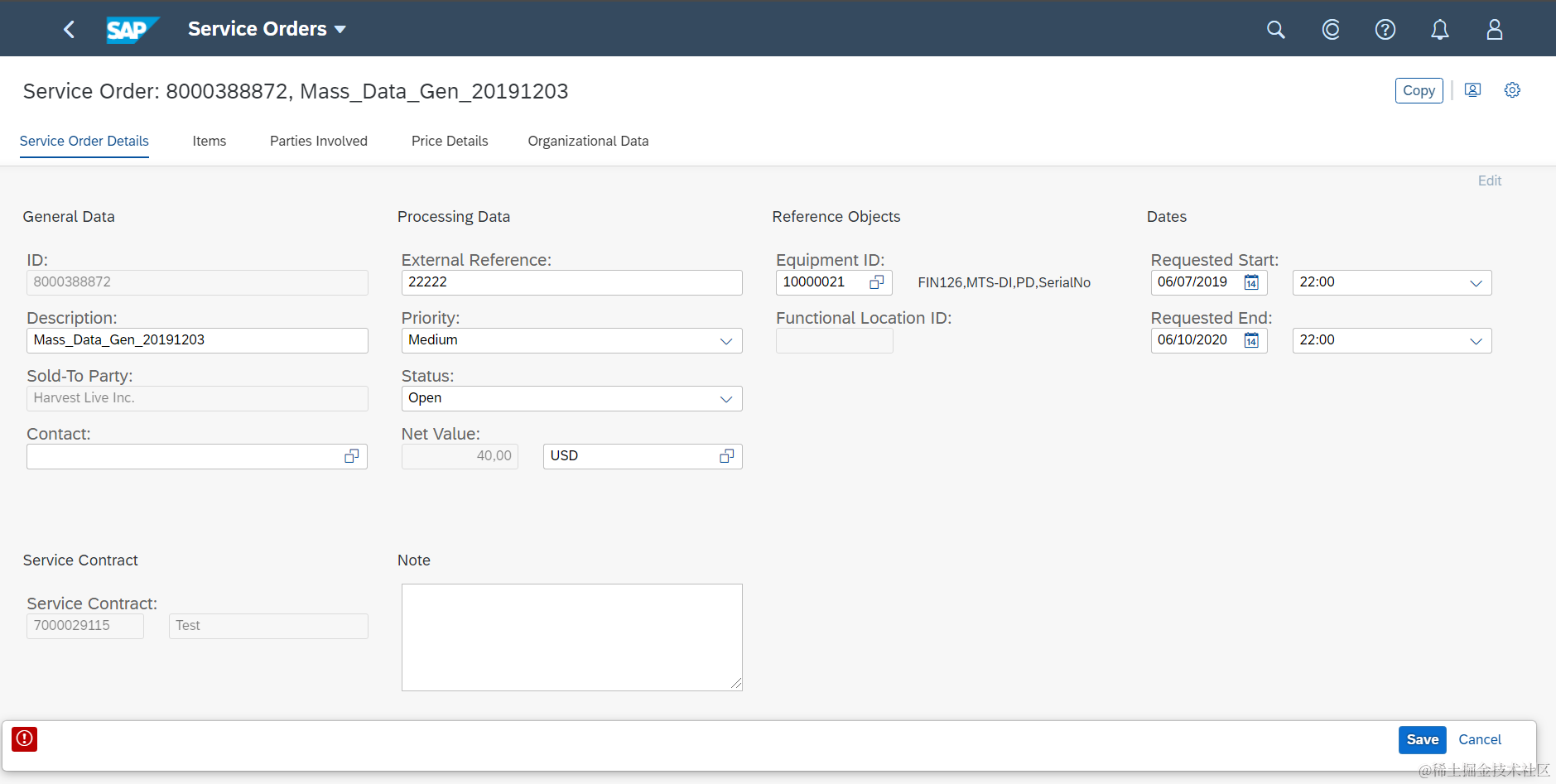Expand the Status dropdown
Viewport: 1556px width, 784px height.
[726, 399]
